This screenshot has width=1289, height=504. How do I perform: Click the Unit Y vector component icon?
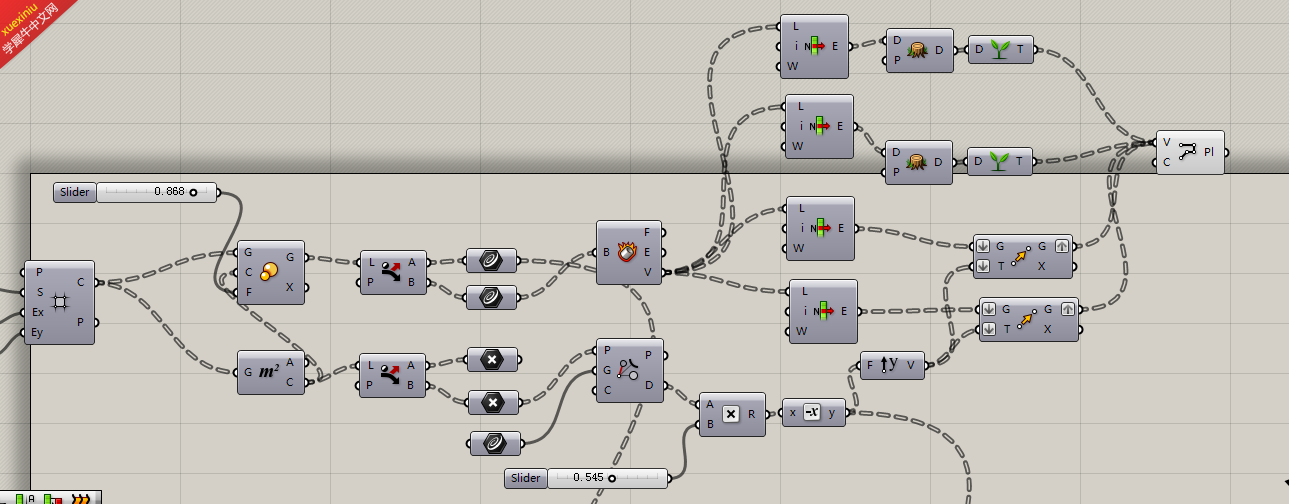pos(890,365)
